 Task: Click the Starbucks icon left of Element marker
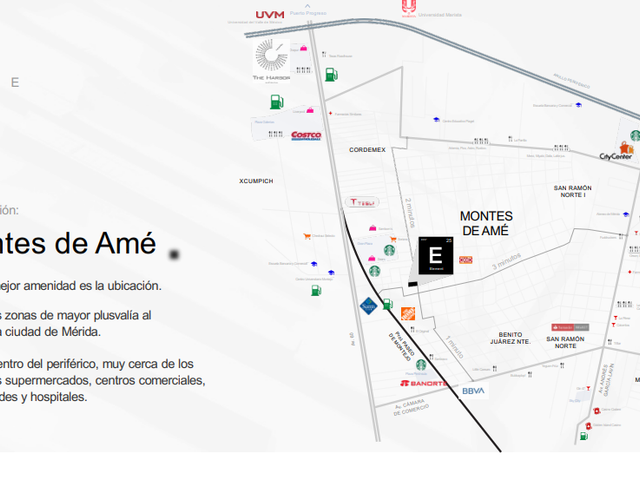point(389,250)
